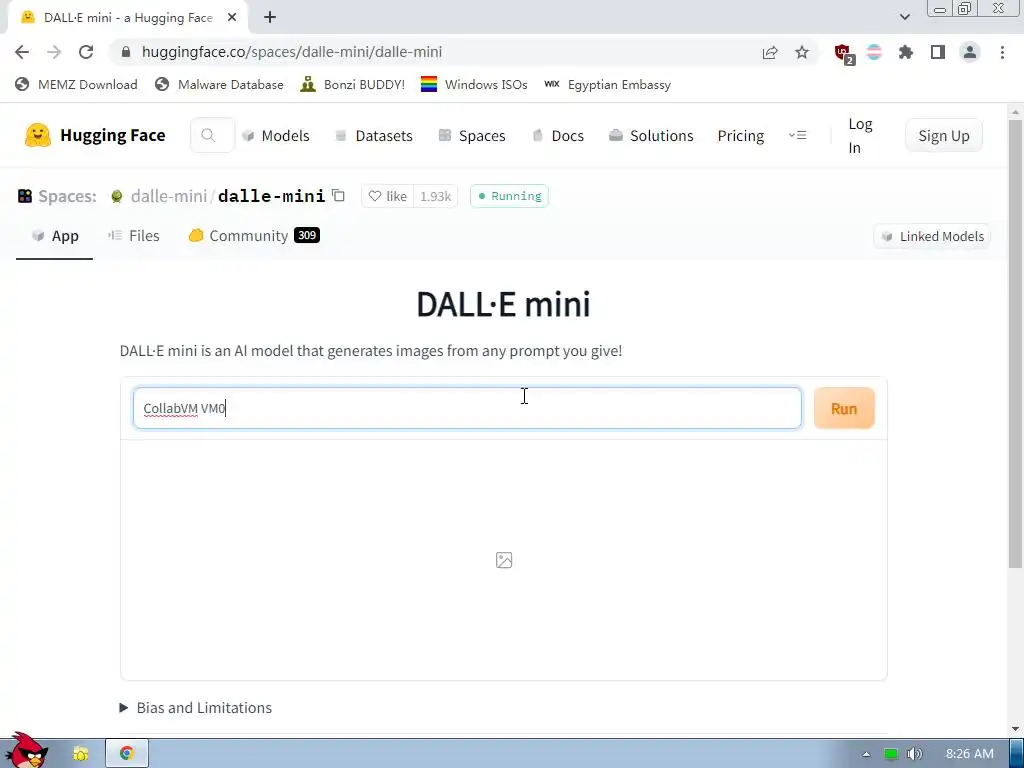Screen dimensions: 1024x768
Task: Click the taskbar clock 8:26 AM
Action: coord(970,754)
